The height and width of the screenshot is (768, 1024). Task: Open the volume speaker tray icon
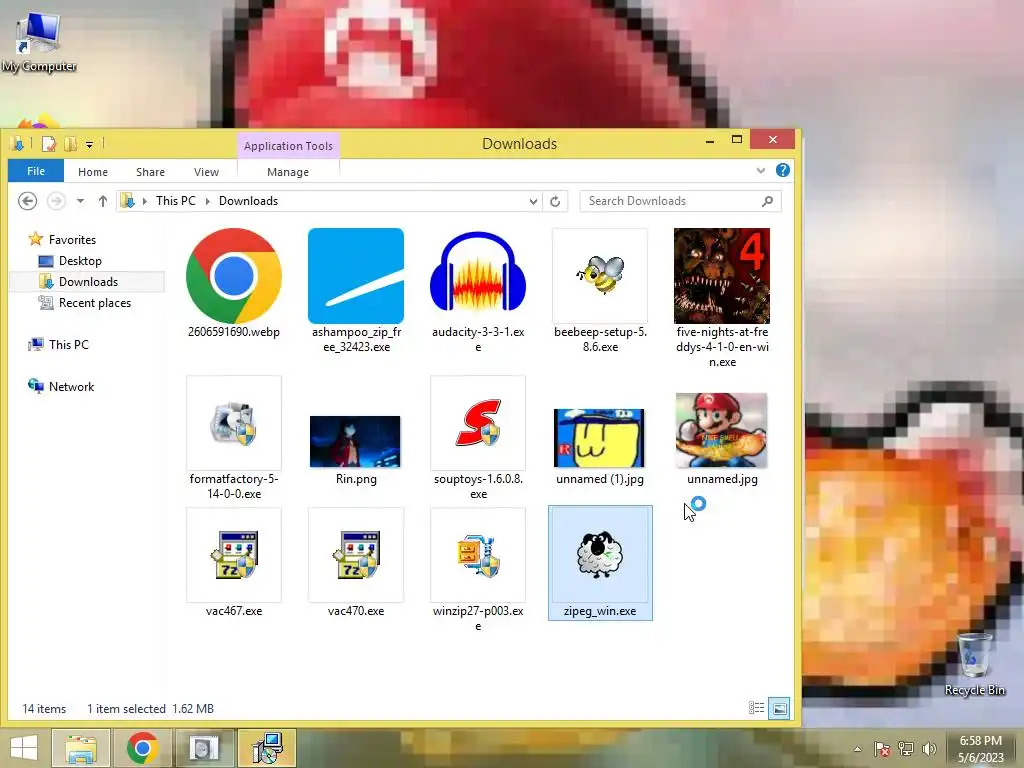click(x=929, y=749)
